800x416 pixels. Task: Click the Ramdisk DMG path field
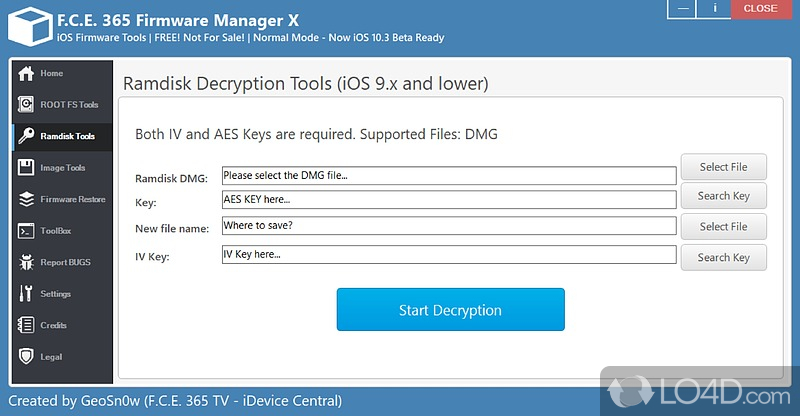[x=448, y=176]
